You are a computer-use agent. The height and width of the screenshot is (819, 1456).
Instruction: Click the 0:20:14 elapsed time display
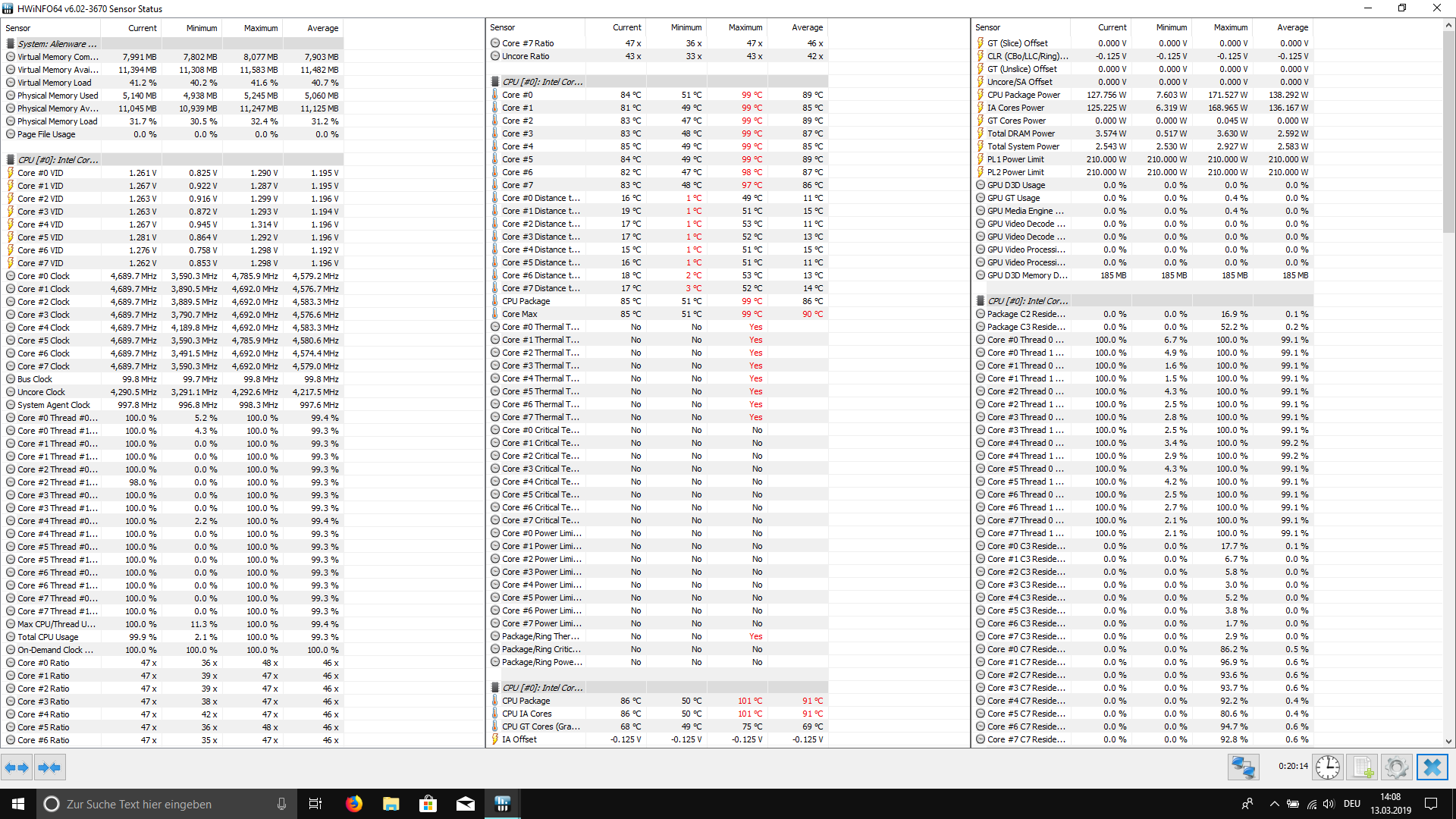1293,766
